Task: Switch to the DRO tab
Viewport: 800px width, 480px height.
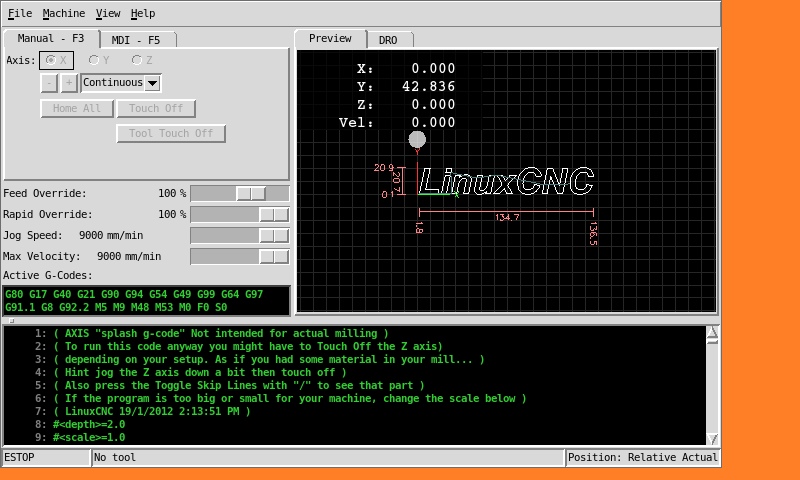Action: 389,40
